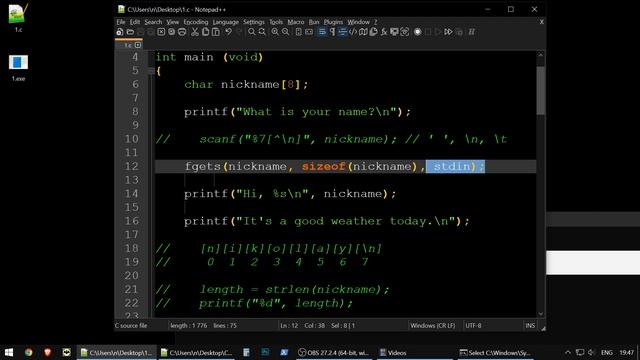Open the View menu

(173, 22)
